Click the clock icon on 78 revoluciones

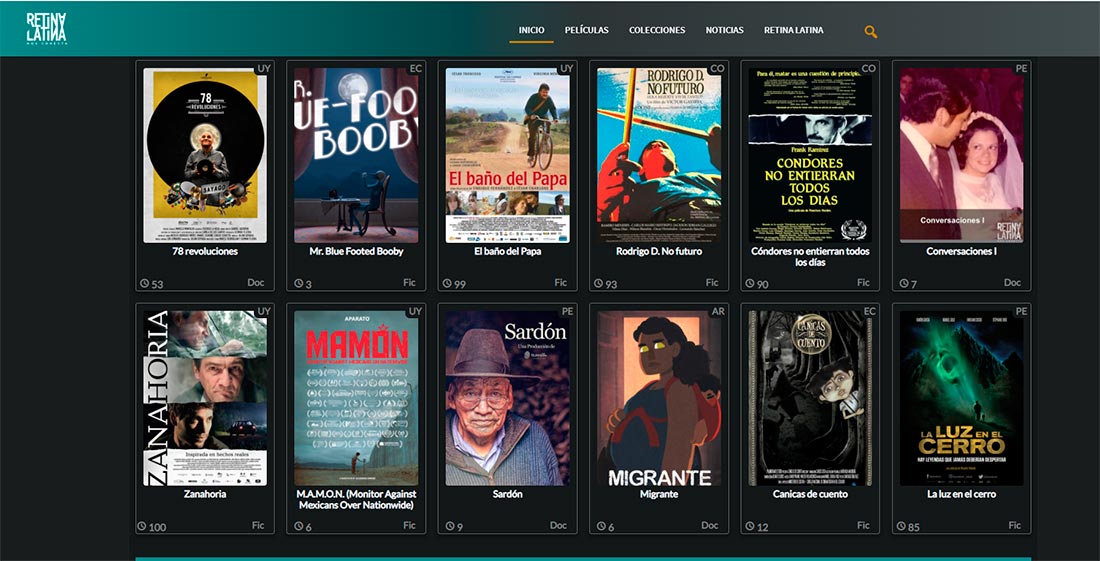[x=145, y=284]
